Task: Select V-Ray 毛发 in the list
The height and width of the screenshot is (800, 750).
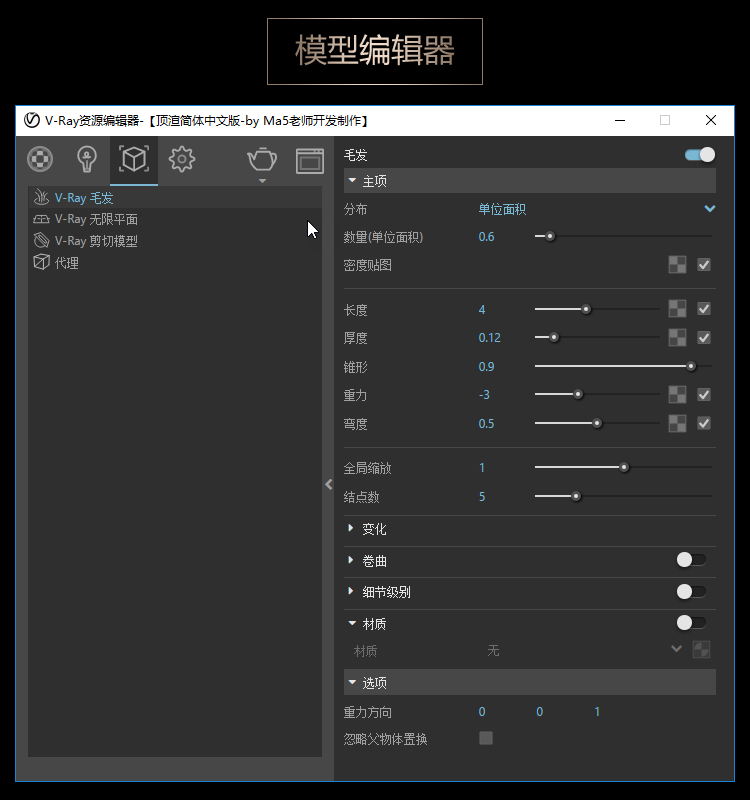Action: click(x=175, y=197)
